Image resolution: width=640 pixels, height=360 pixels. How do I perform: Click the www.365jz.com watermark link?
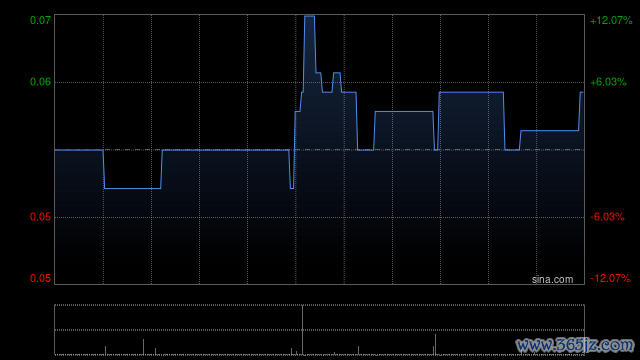(x=575, y=345)
